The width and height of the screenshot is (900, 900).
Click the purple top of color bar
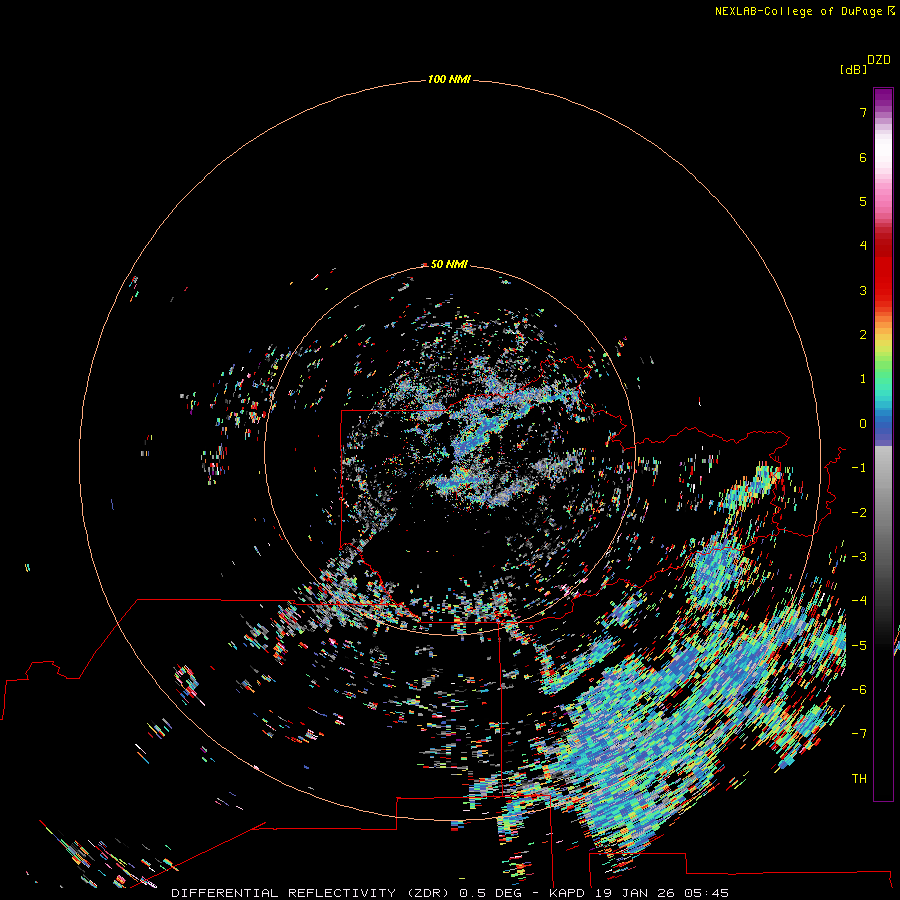(x=883, y=98)
